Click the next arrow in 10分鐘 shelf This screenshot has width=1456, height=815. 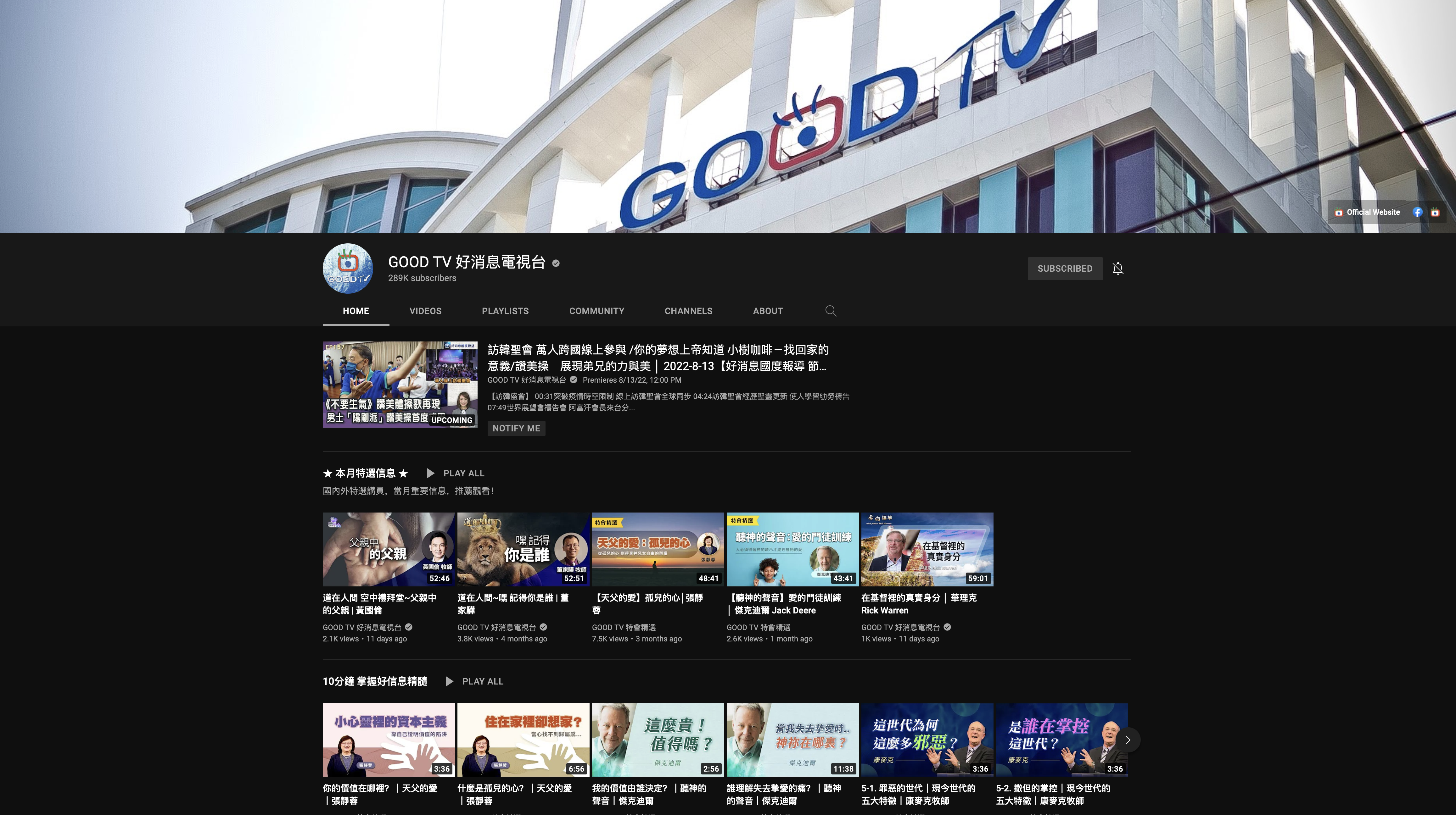coord(1128,740)
